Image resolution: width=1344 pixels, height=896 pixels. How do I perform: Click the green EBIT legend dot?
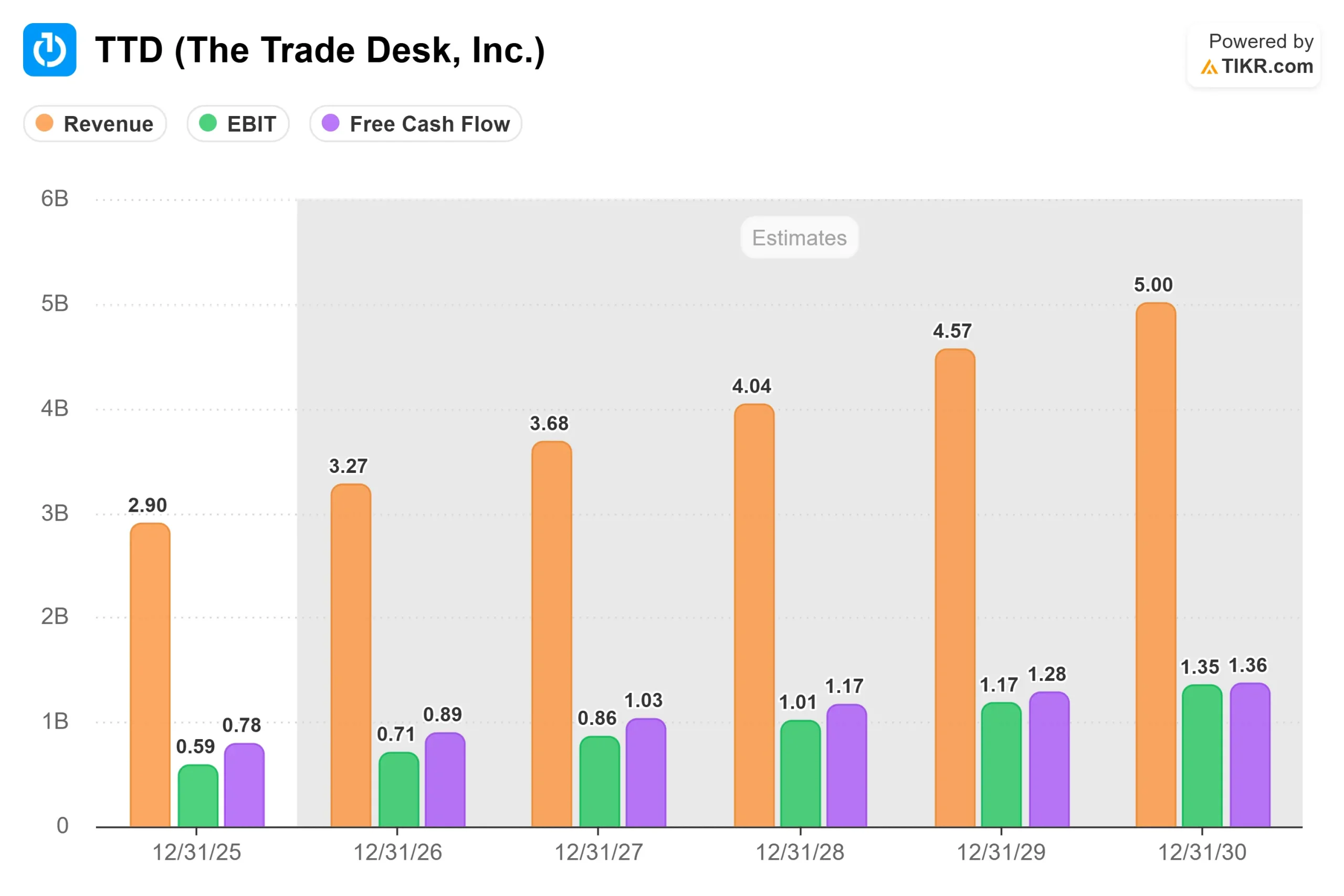point(208,123)
